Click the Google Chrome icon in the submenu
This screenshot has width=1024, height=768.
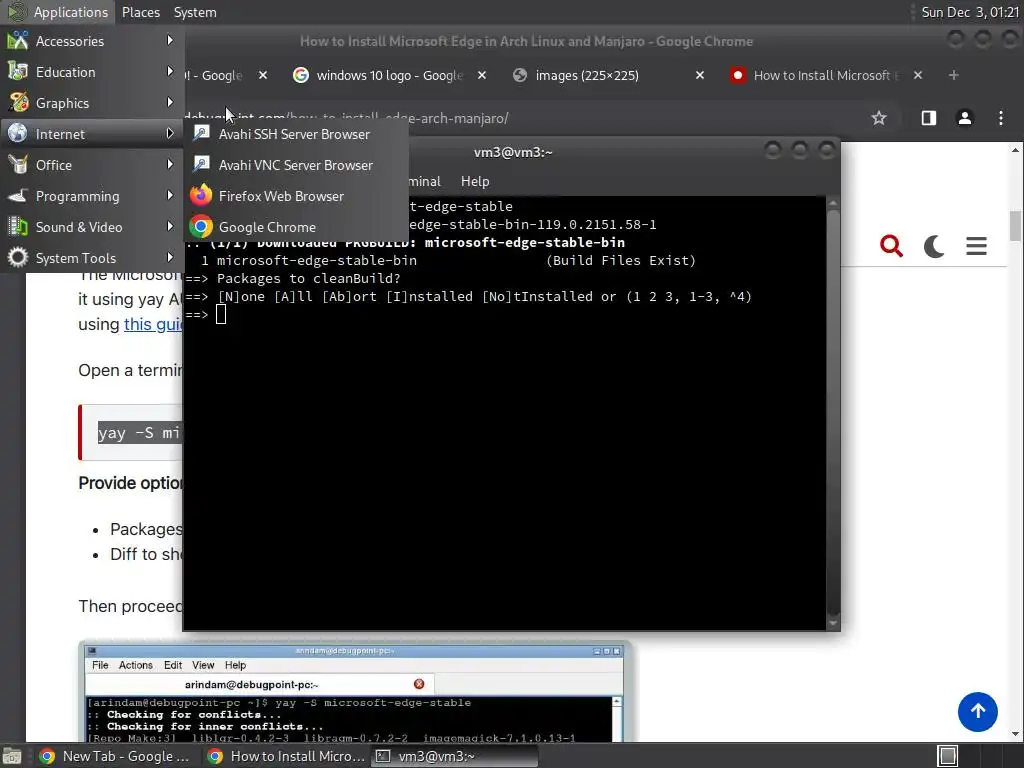(201, 227)
